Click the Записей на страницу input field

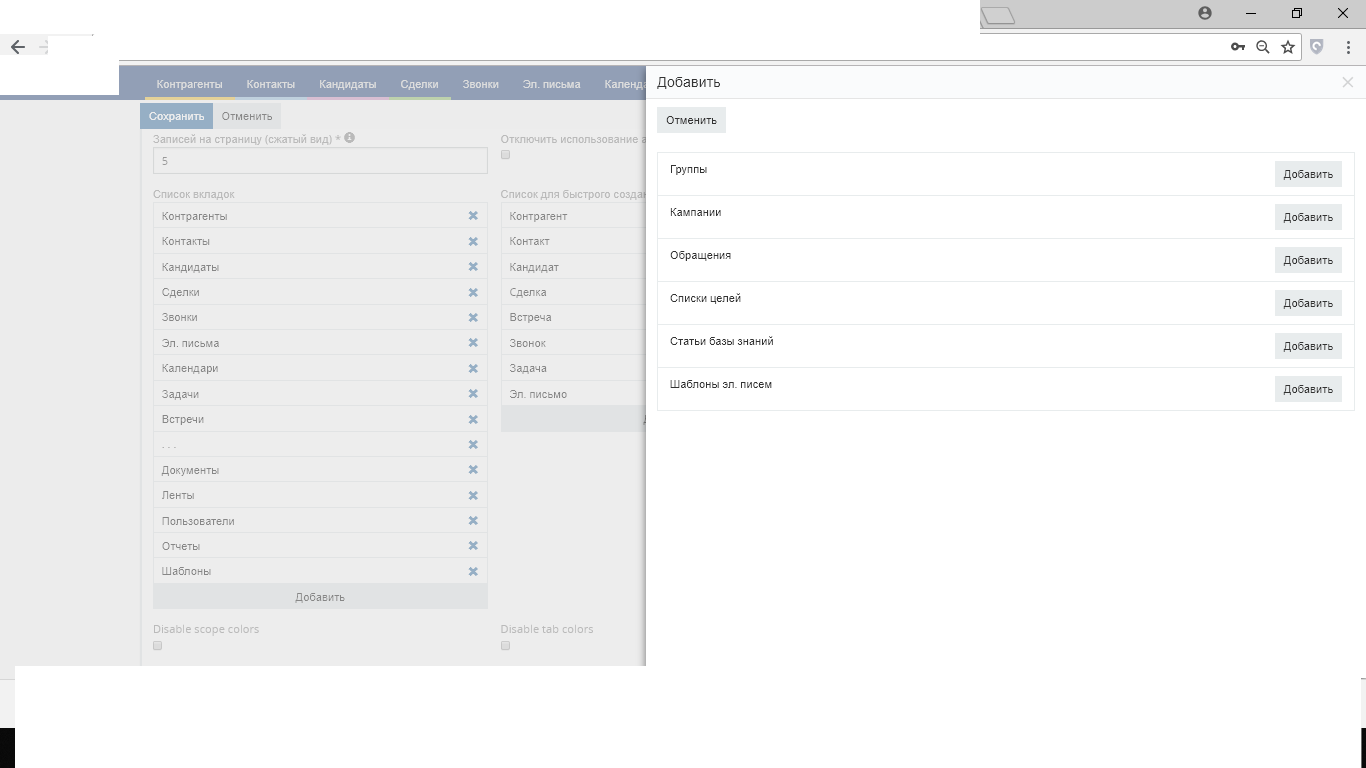(x=320, y=161)
